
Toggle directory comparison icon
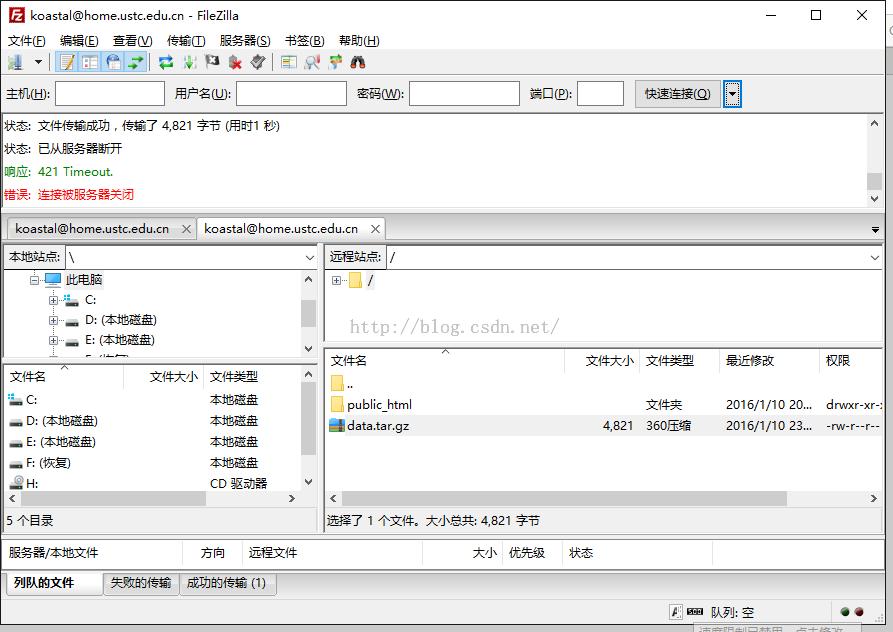point(312,62)
